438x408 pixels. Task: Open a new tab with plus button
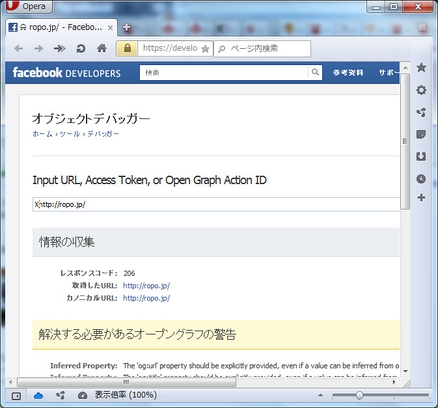pyautogui.click(x=126, y=27)
